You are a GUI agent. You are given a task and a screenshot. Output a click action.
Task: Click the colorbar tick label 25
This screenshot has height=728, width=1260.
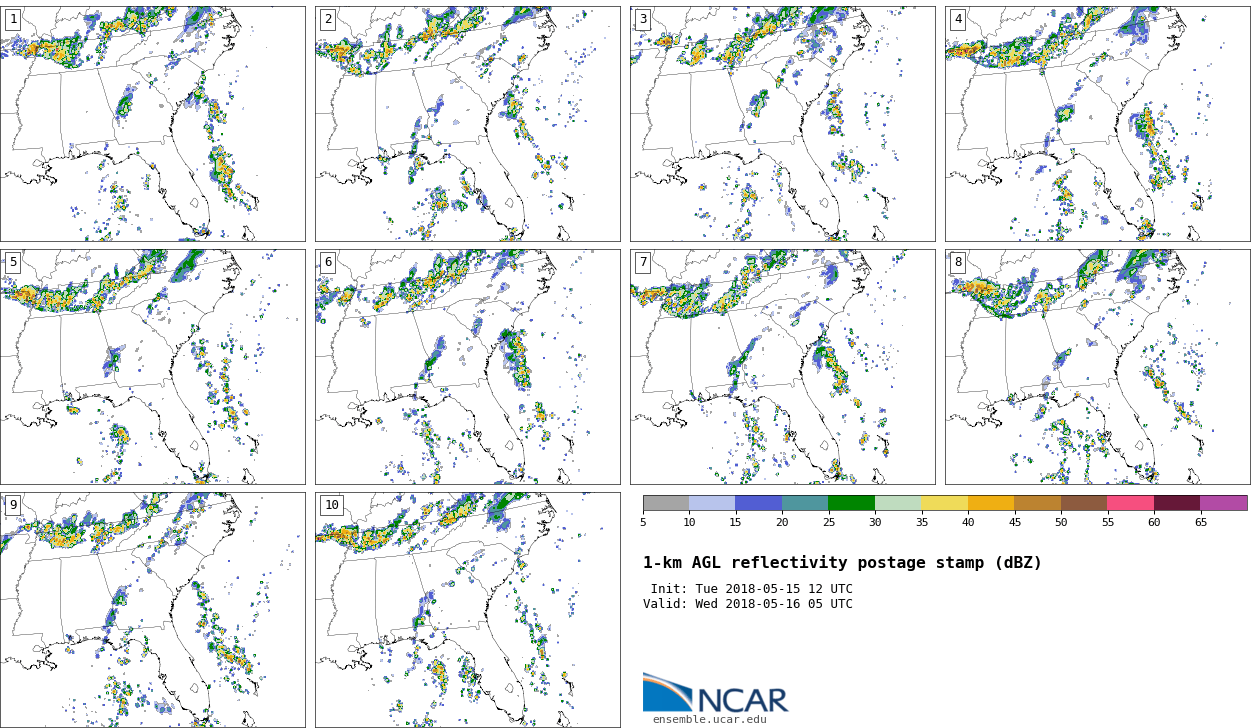click(x=828, y=522)
